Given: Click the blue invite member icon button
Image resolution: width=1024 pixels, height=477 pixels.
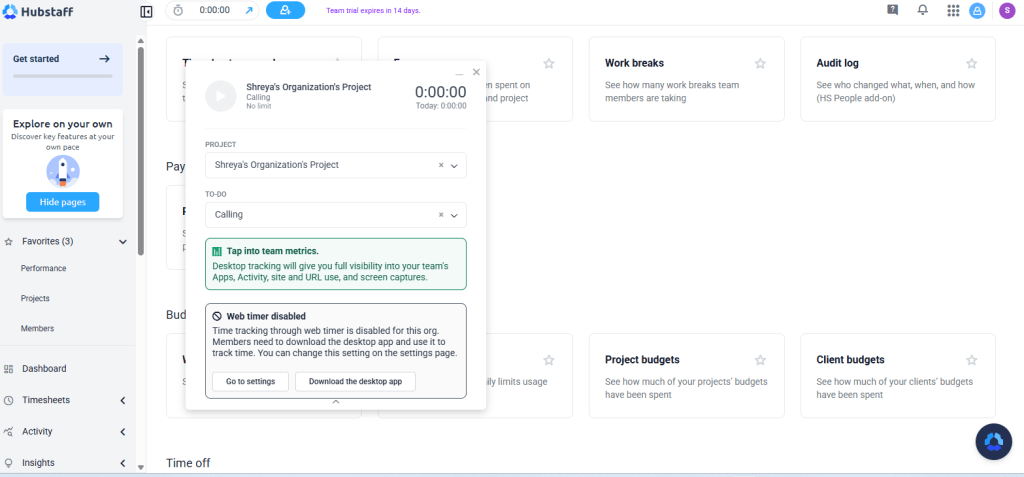Looking at the screenshot, I should coord(285,10).
